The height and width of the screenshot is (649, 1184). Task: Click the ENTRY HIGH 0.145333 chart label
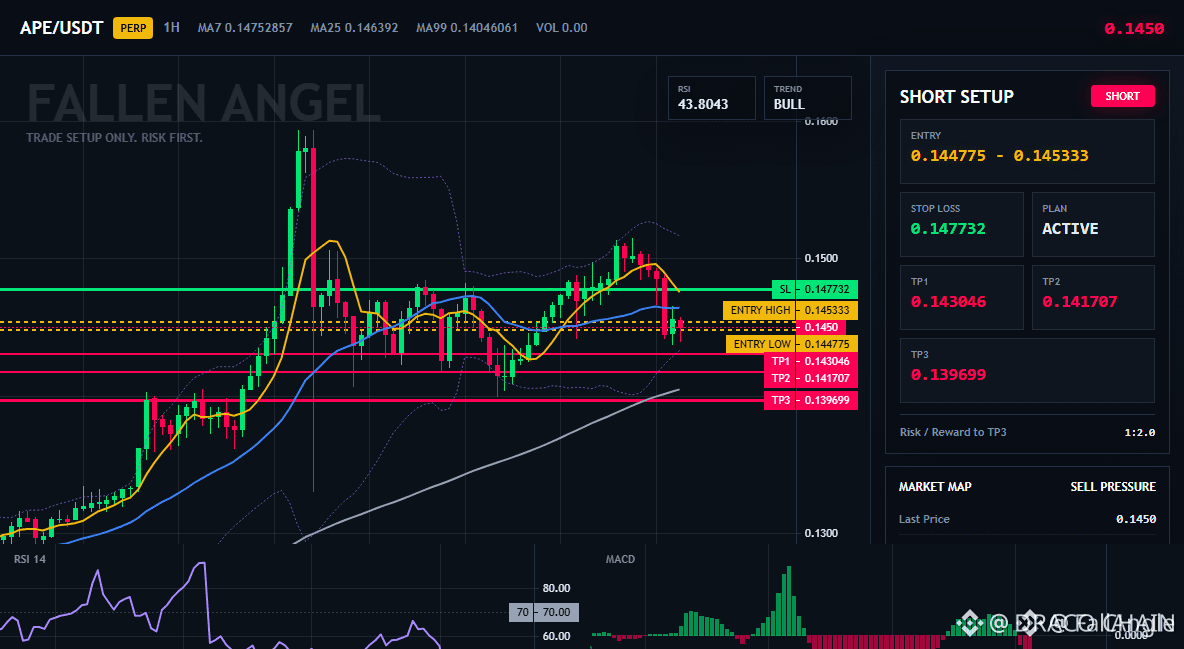(790, 311)
